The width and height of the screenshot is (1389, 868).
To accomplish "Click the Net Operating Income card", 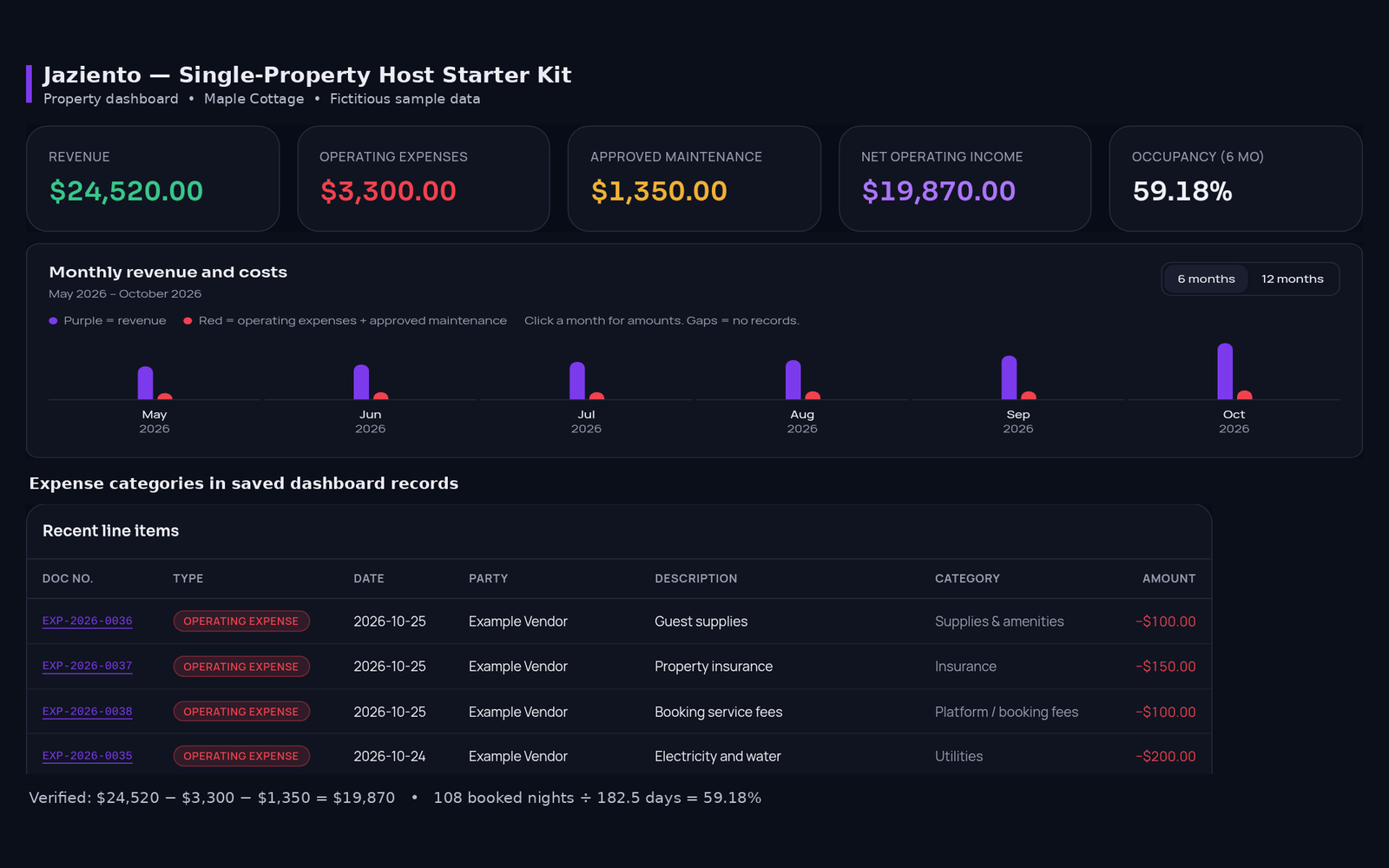I will pyautogui.click(x=965, y=179).
